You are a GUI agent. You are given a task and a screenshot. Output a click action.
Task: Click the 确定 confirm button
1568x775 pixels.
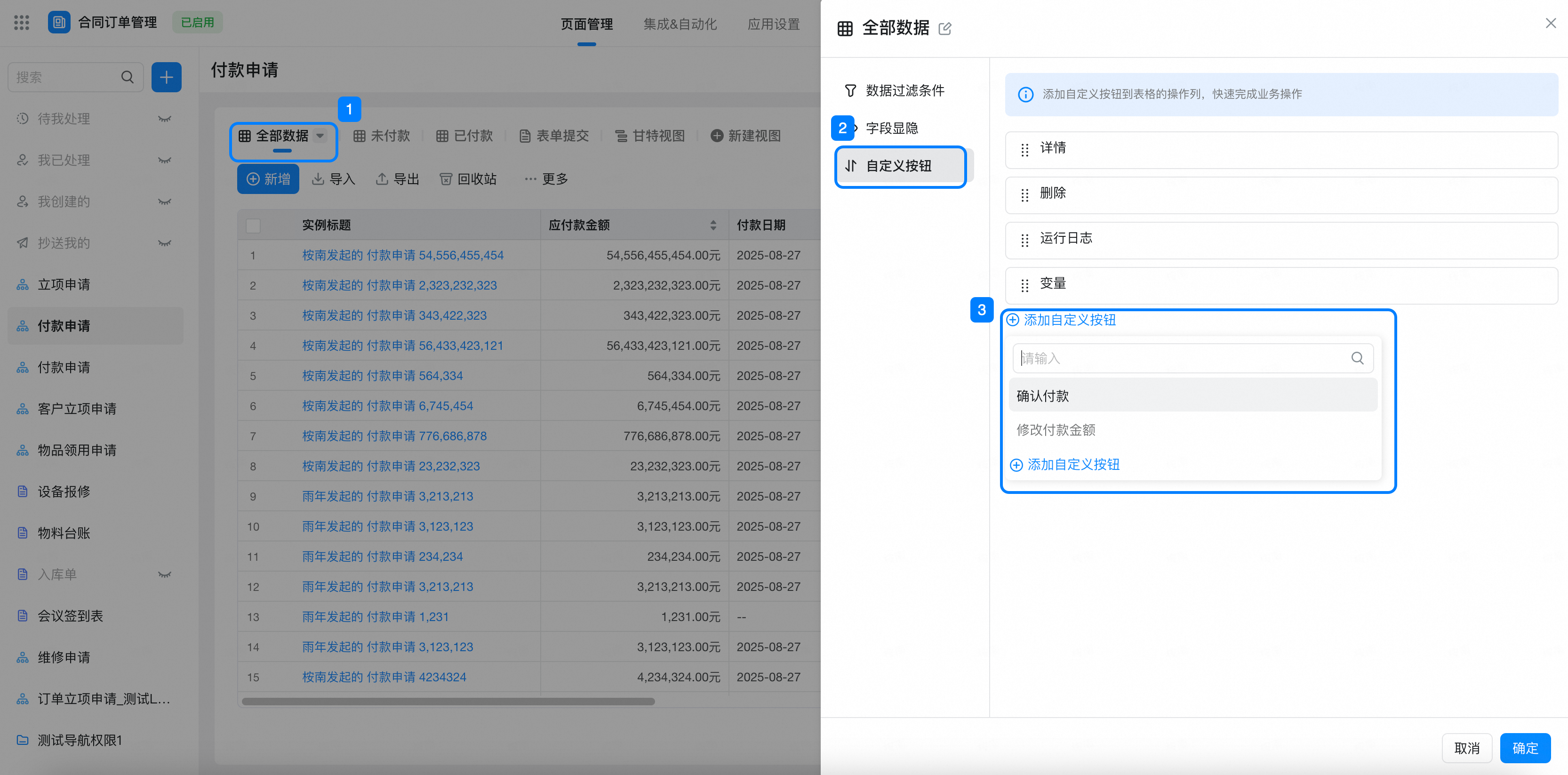1524,748
